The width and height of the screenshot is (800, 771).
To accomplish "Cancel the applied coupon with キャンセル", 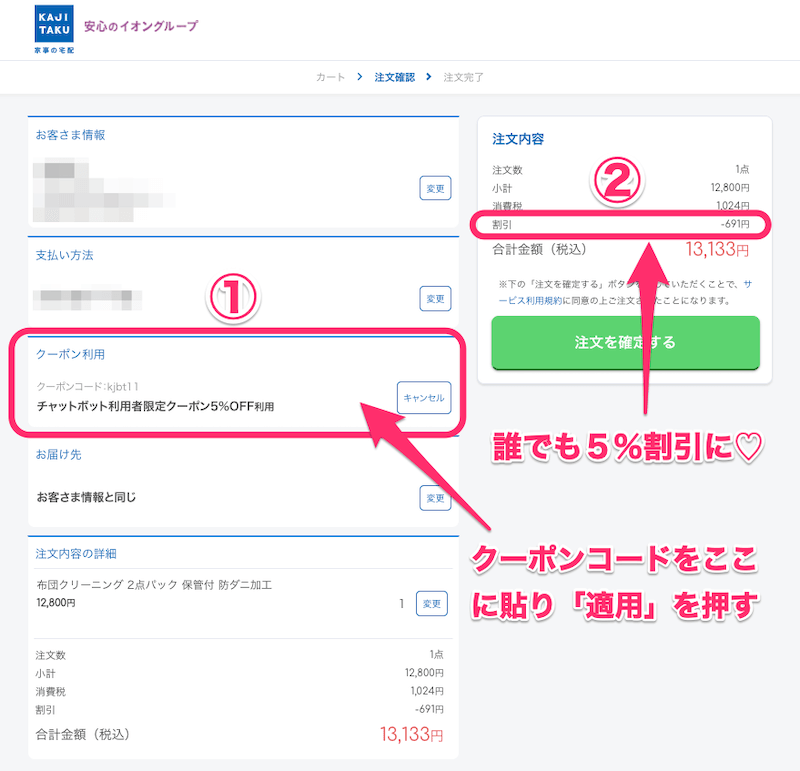I will [x=424, y=397].
